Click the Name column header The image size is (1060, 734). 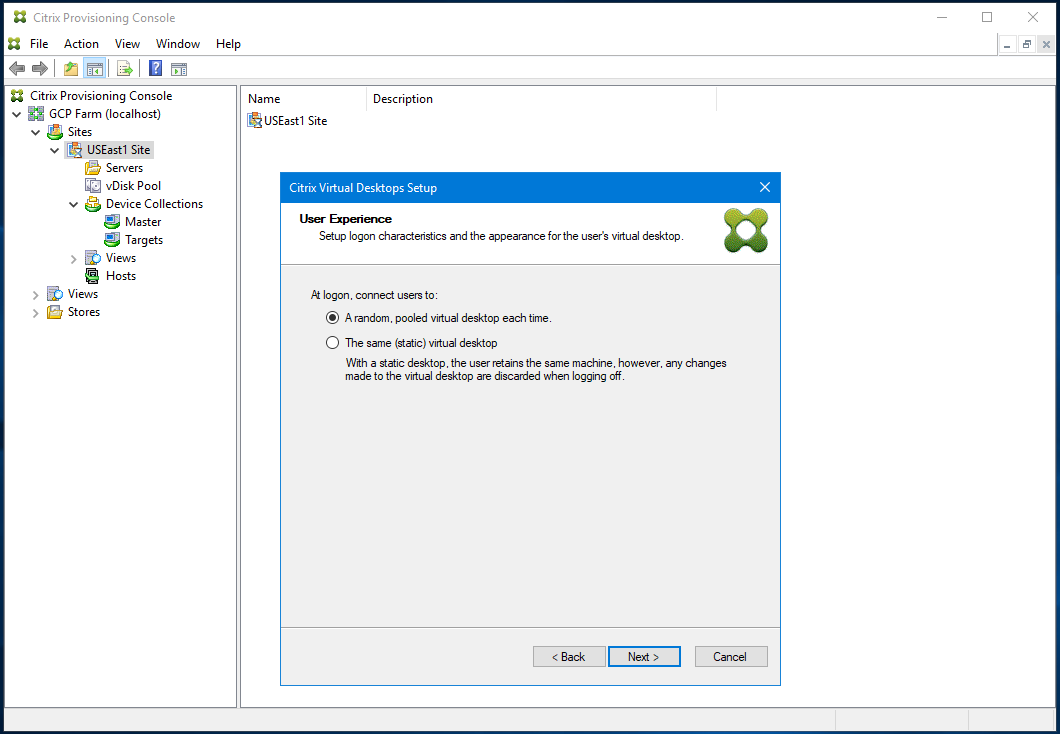pos(264,98)
